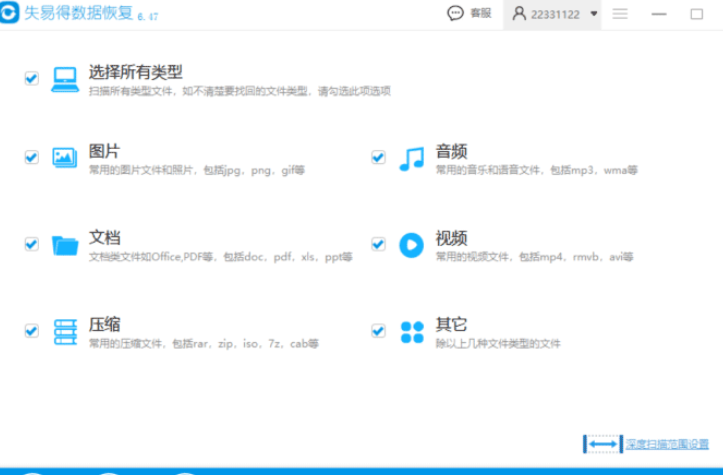The width and height of the screenshot is (723, 475).
Task: Click the play icon for 视频
Action: (x=411, y=245)
